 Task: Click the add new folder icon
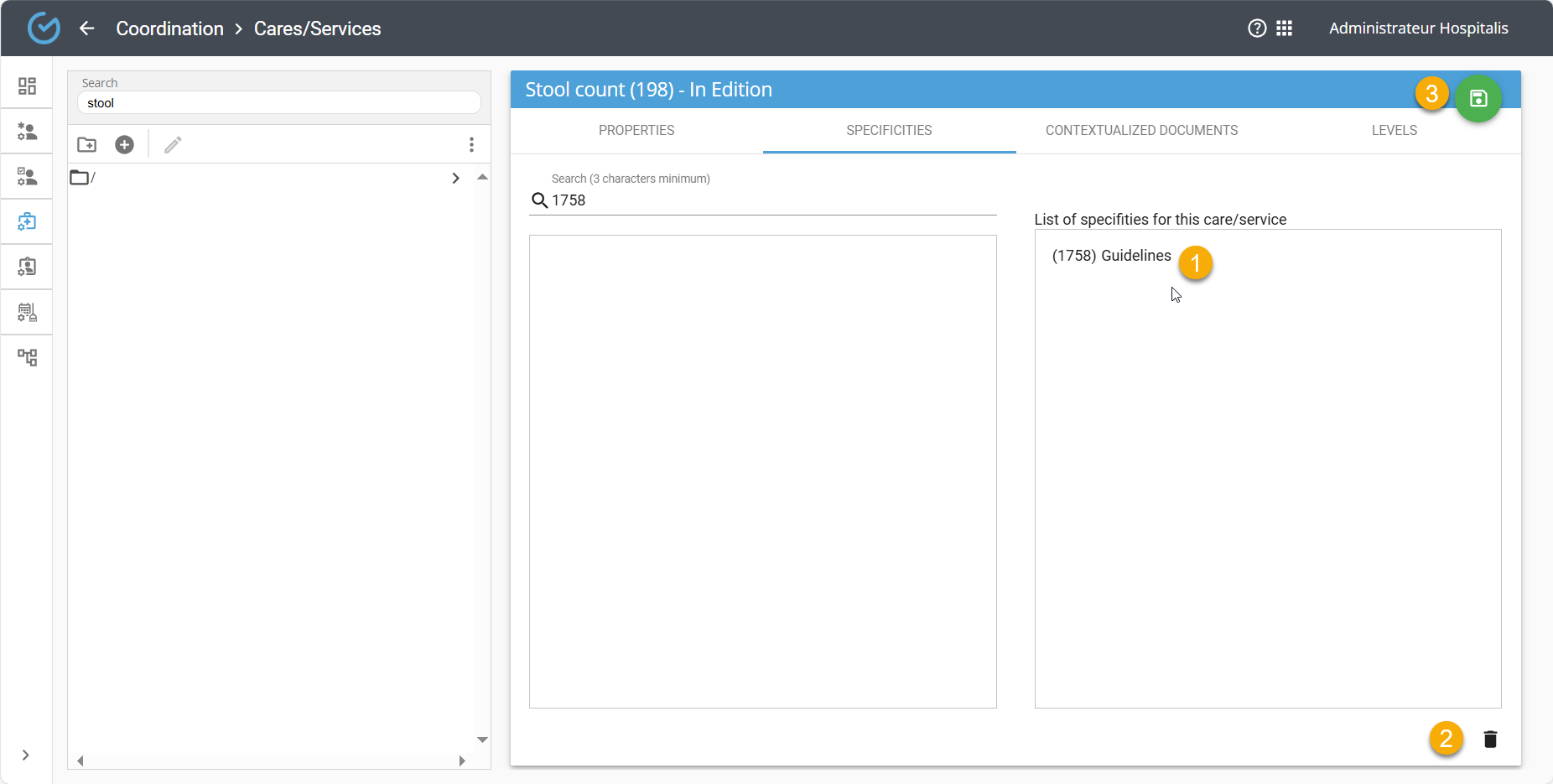click(86, 145)
